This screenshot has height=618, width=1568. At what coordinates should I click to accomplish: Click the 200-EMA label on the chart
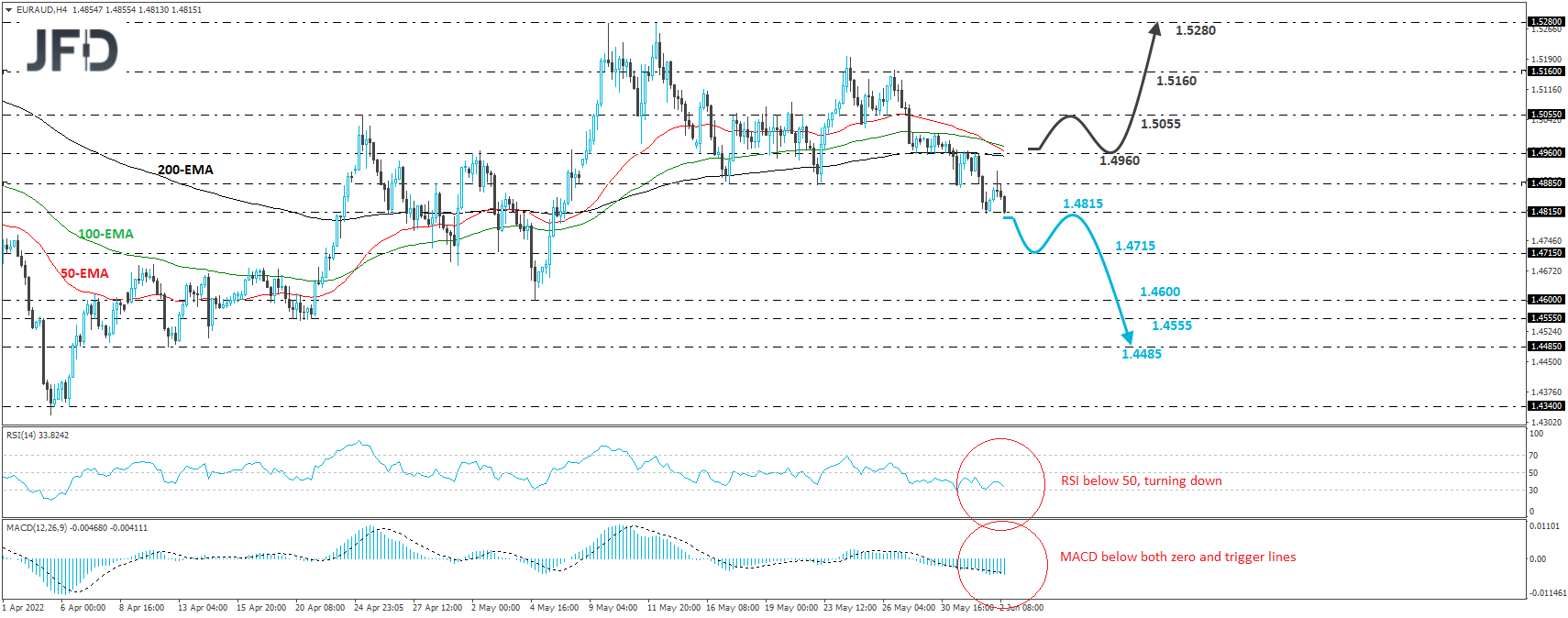click(x=185, y=170)
